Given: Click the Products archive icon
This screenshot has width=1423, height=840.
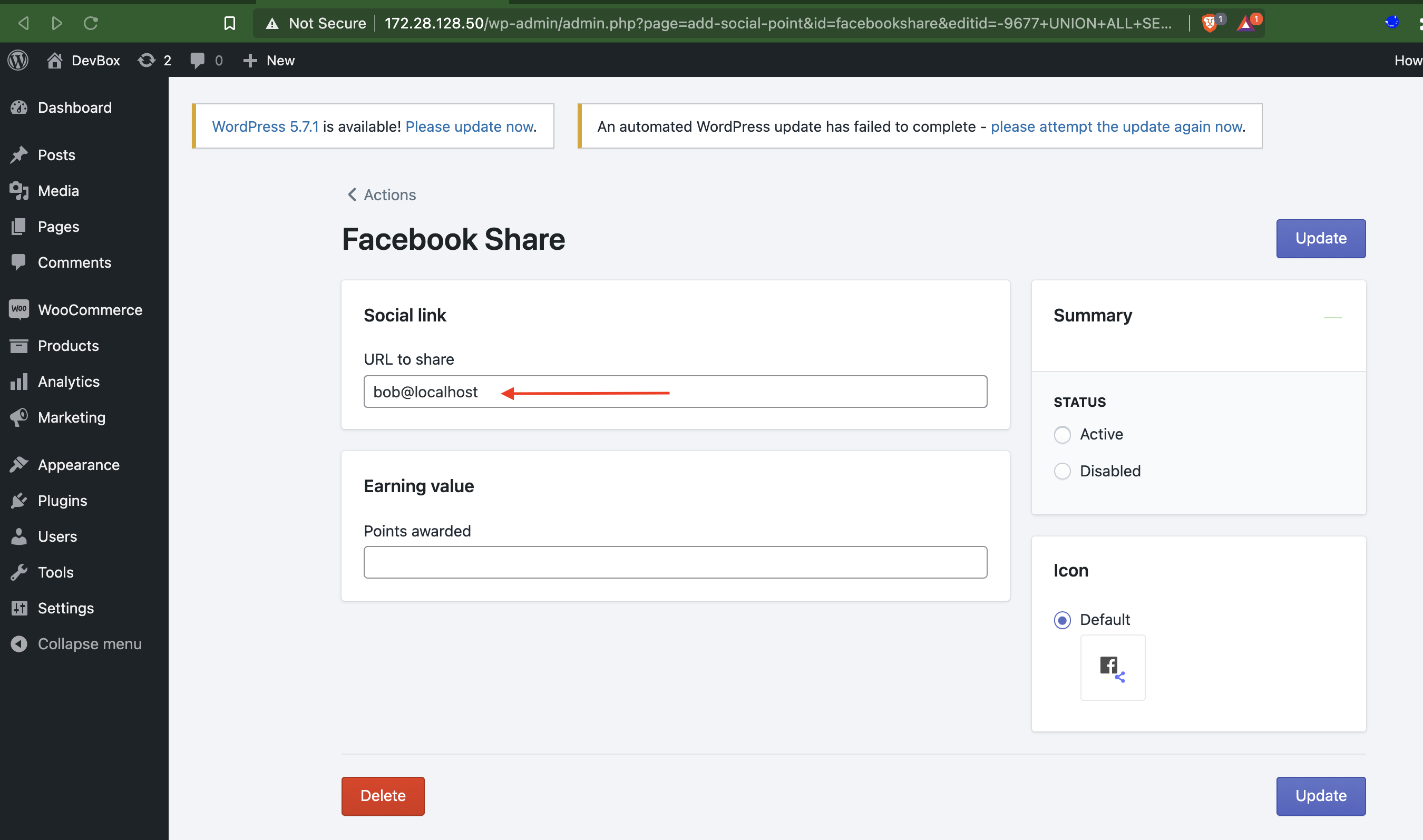Looking at the screenshot, I should tap(18, 346).
